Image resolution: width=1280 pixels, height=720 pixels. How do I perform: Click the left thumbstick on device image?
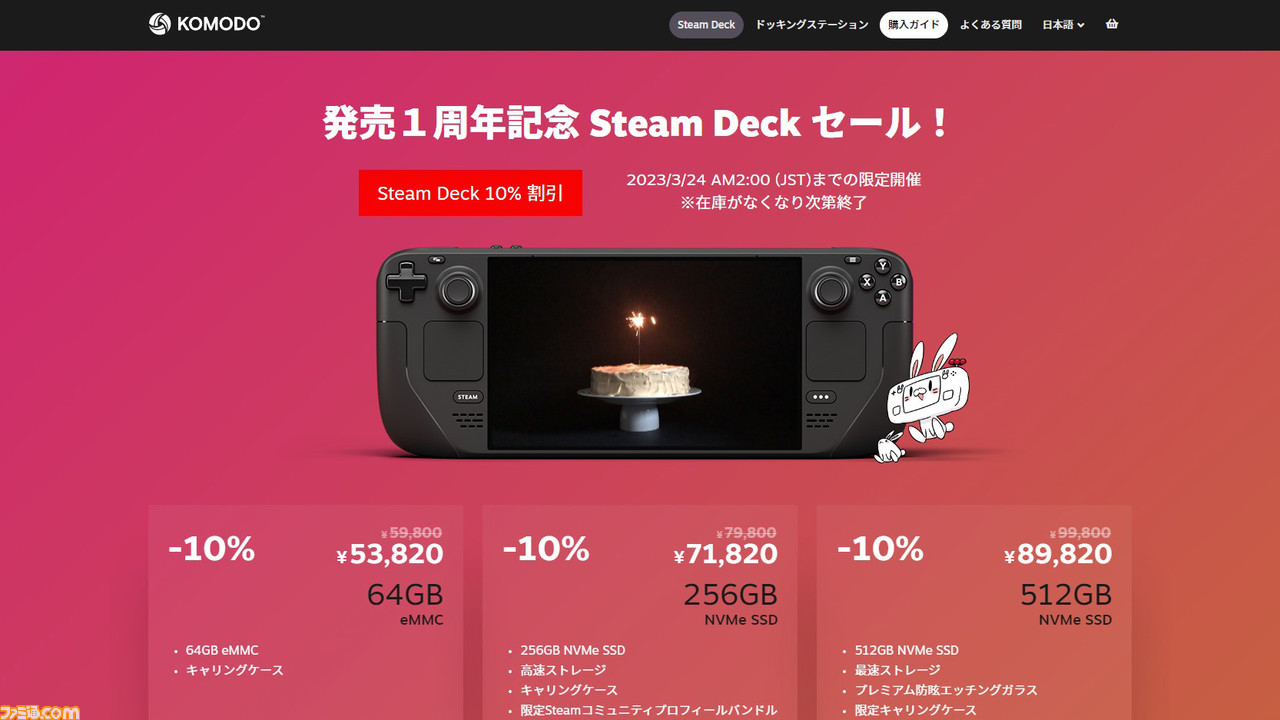[458, 290]
